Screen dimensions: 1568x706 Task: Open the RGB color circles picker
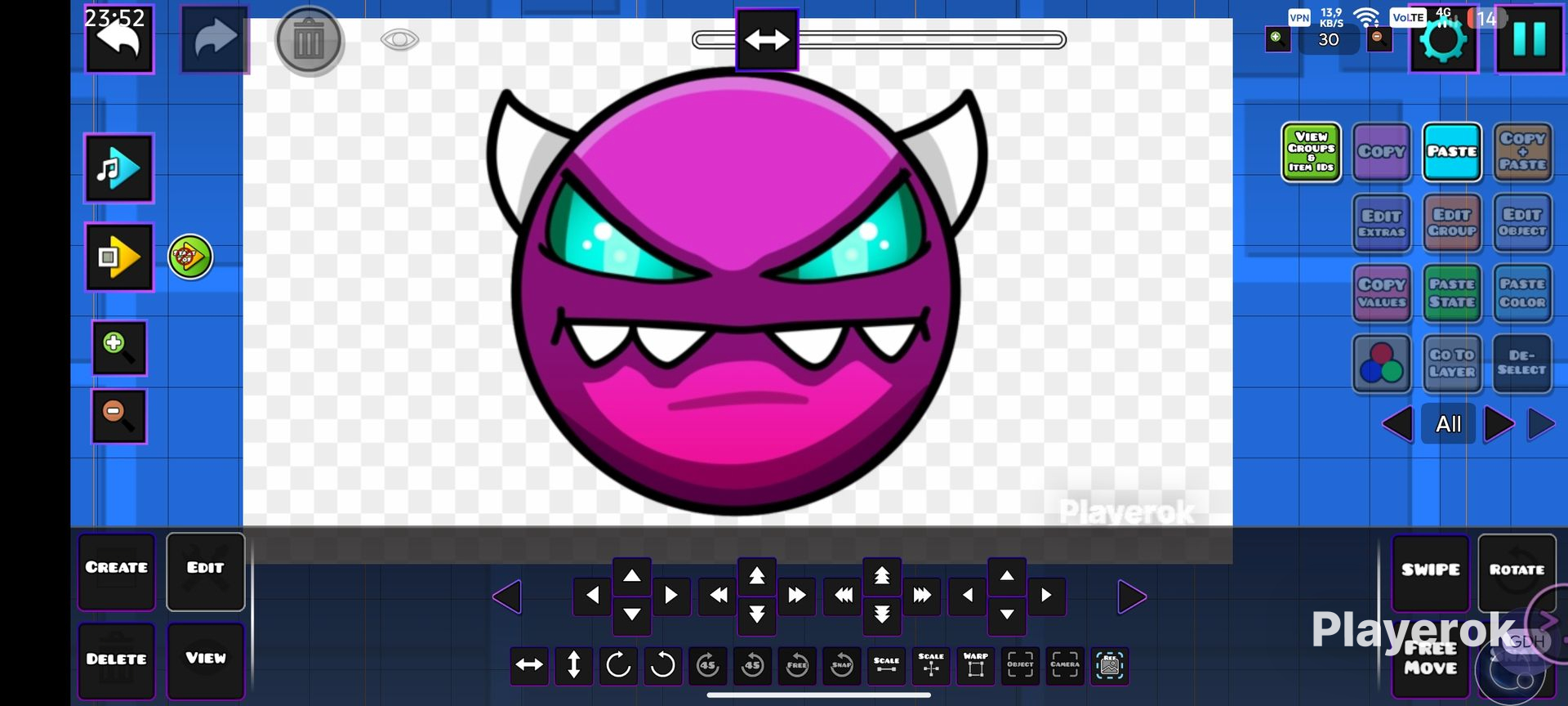tap(1381, 364)
